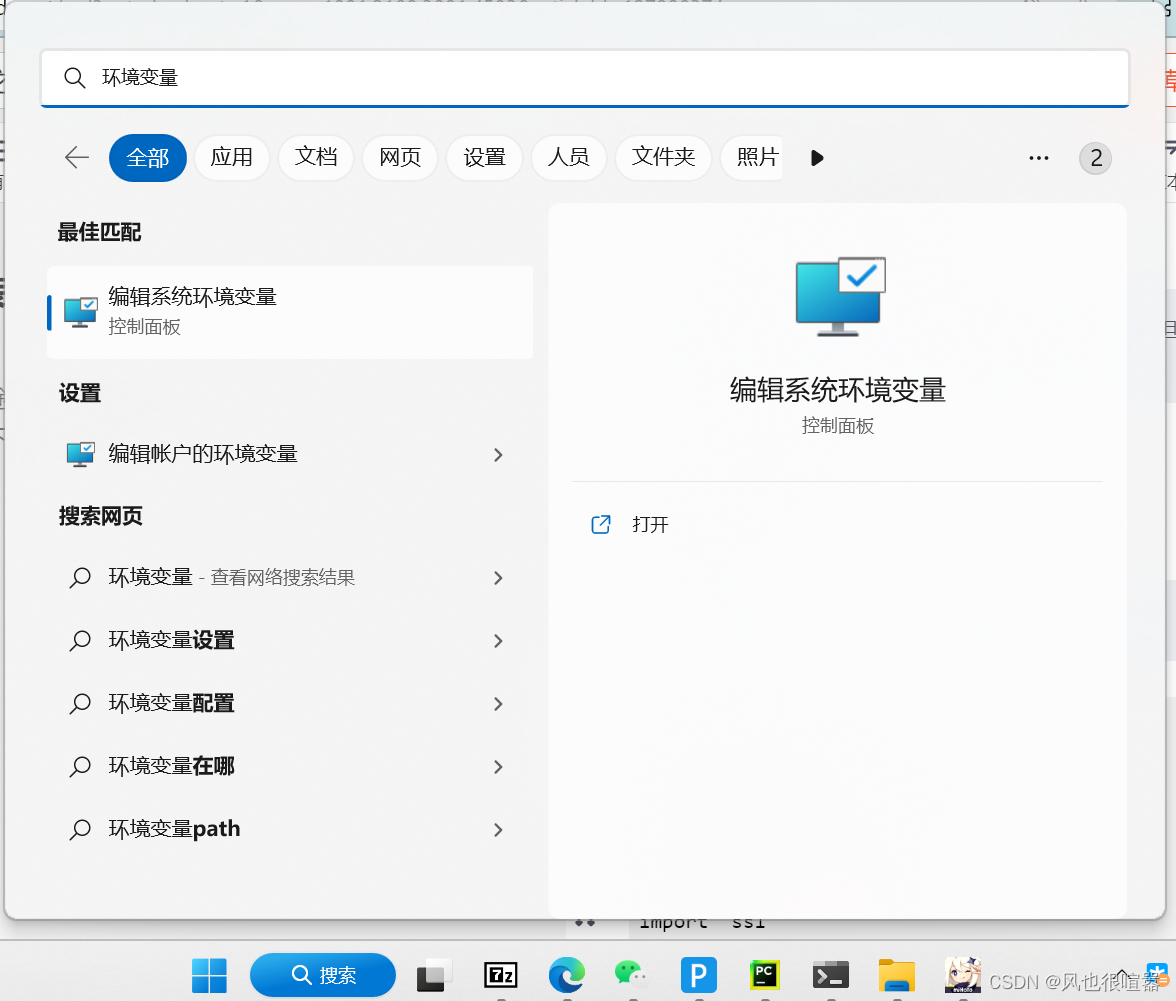The width and height of the screenshot is (1176, 1001).
Task: Launch Microsoft Edge from the taskbar
Action: pyautogui.click(x=567, y=977)
